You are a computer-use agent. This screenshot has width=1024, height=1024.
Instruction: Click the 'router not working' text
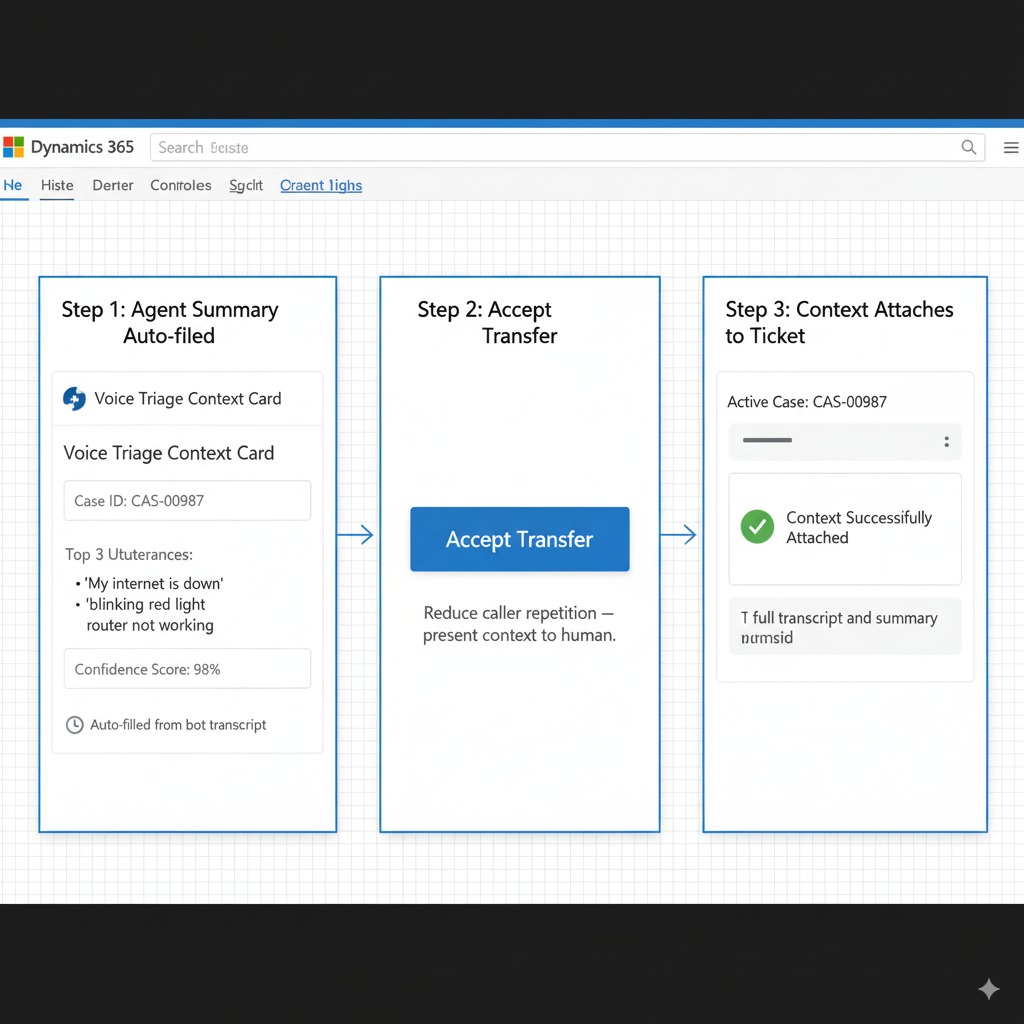[x=150, y=625]
